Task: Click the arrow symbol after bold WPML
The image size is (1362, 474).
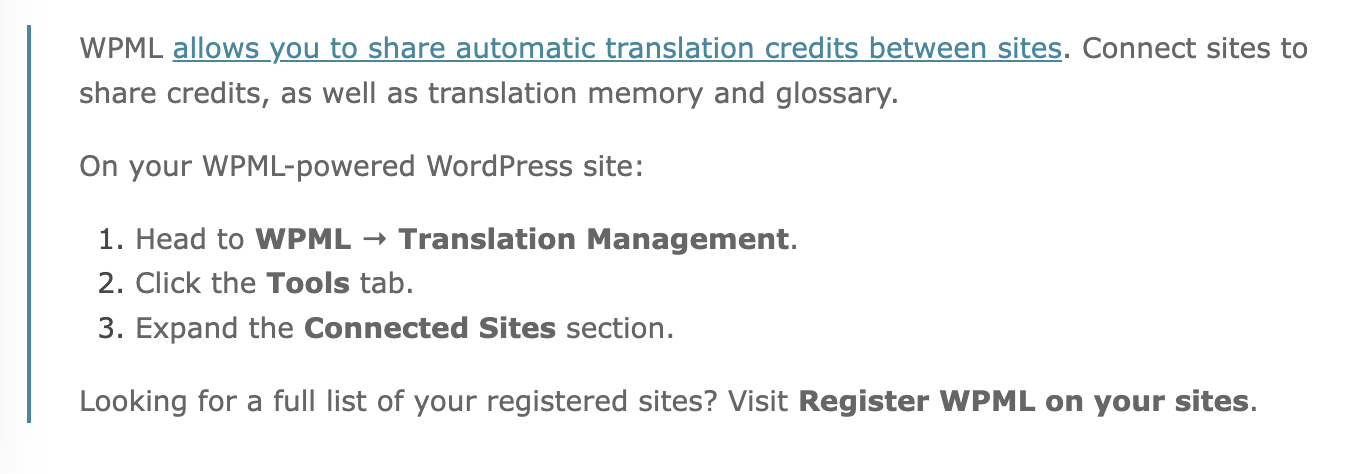Action: click(375, 240)
